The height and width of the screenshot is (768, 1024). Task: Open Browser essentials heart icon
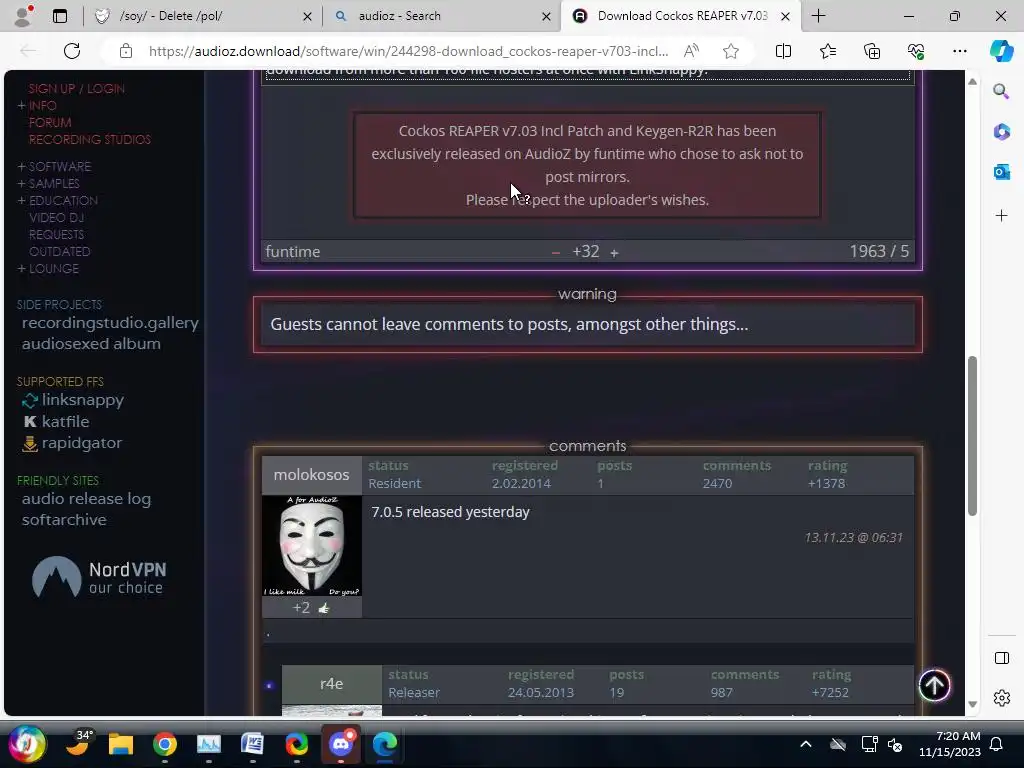916,51
